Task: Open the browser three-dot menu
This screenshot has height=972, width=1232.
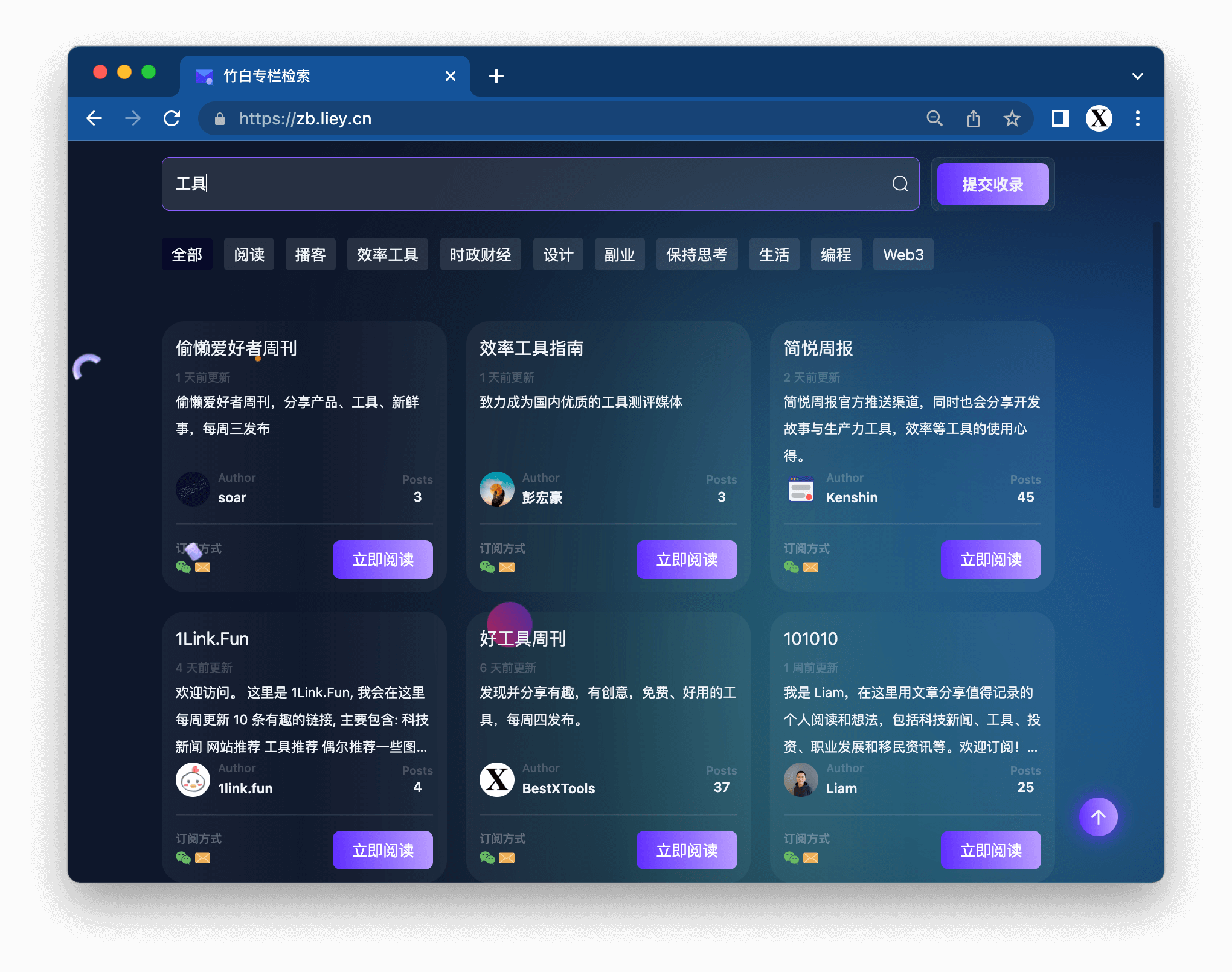Action: 1138,118
